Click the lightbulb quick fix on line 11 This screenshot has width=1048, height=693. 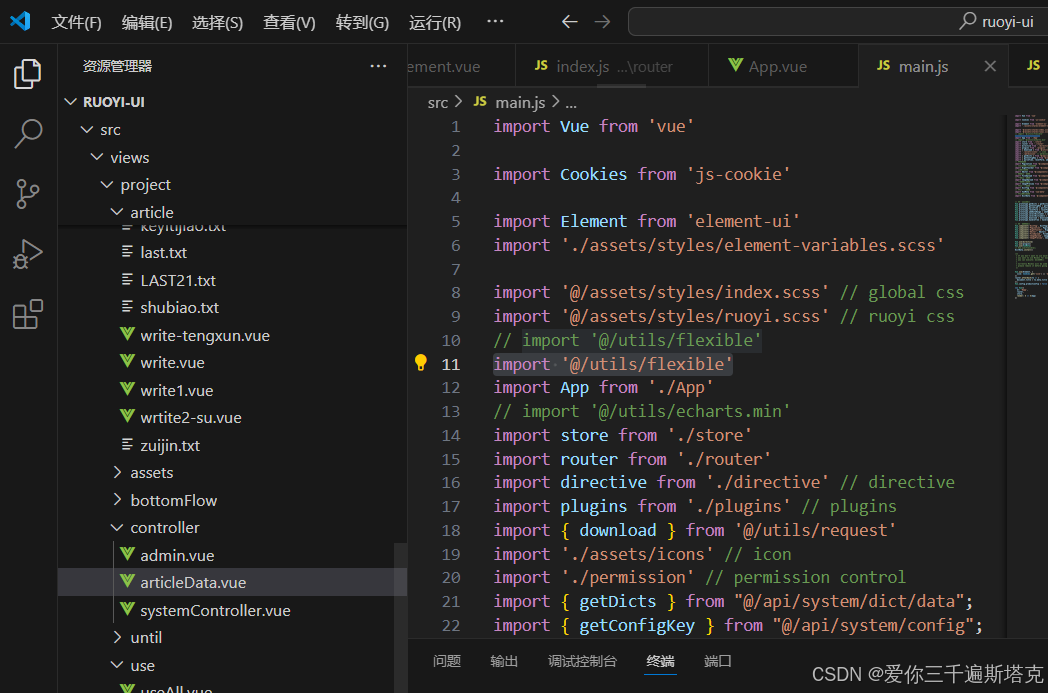click(420, 363)
